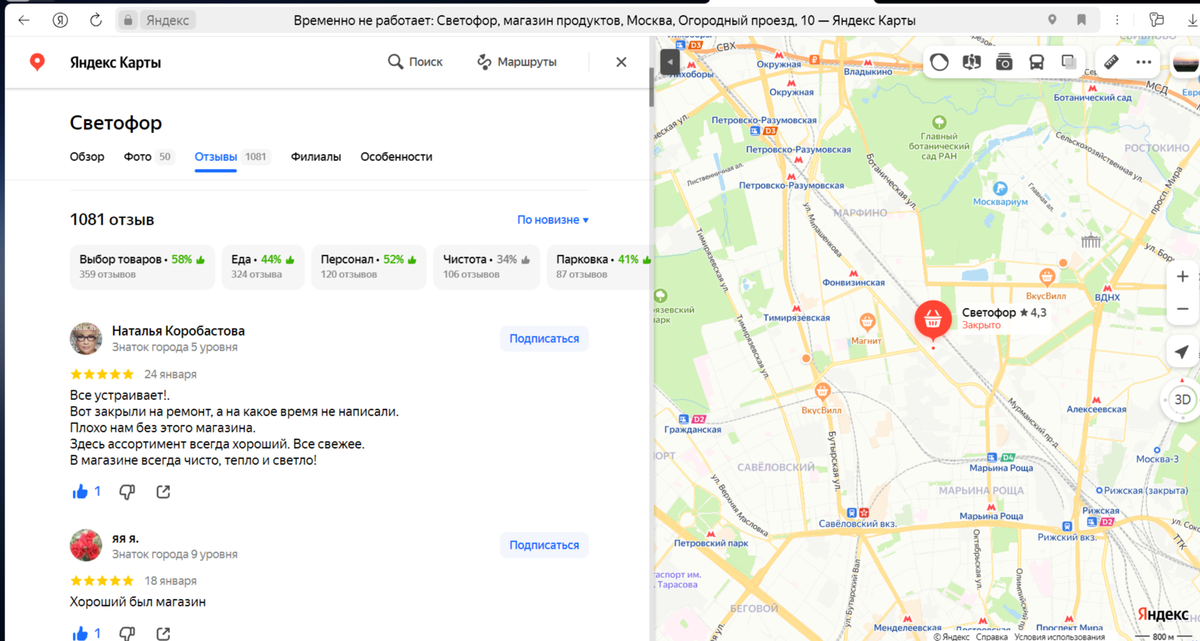Filter reviews by Парковка 41%
The width and height of the screenshot is (1200, 641).
pyautogui.click(x=600, y=267)
